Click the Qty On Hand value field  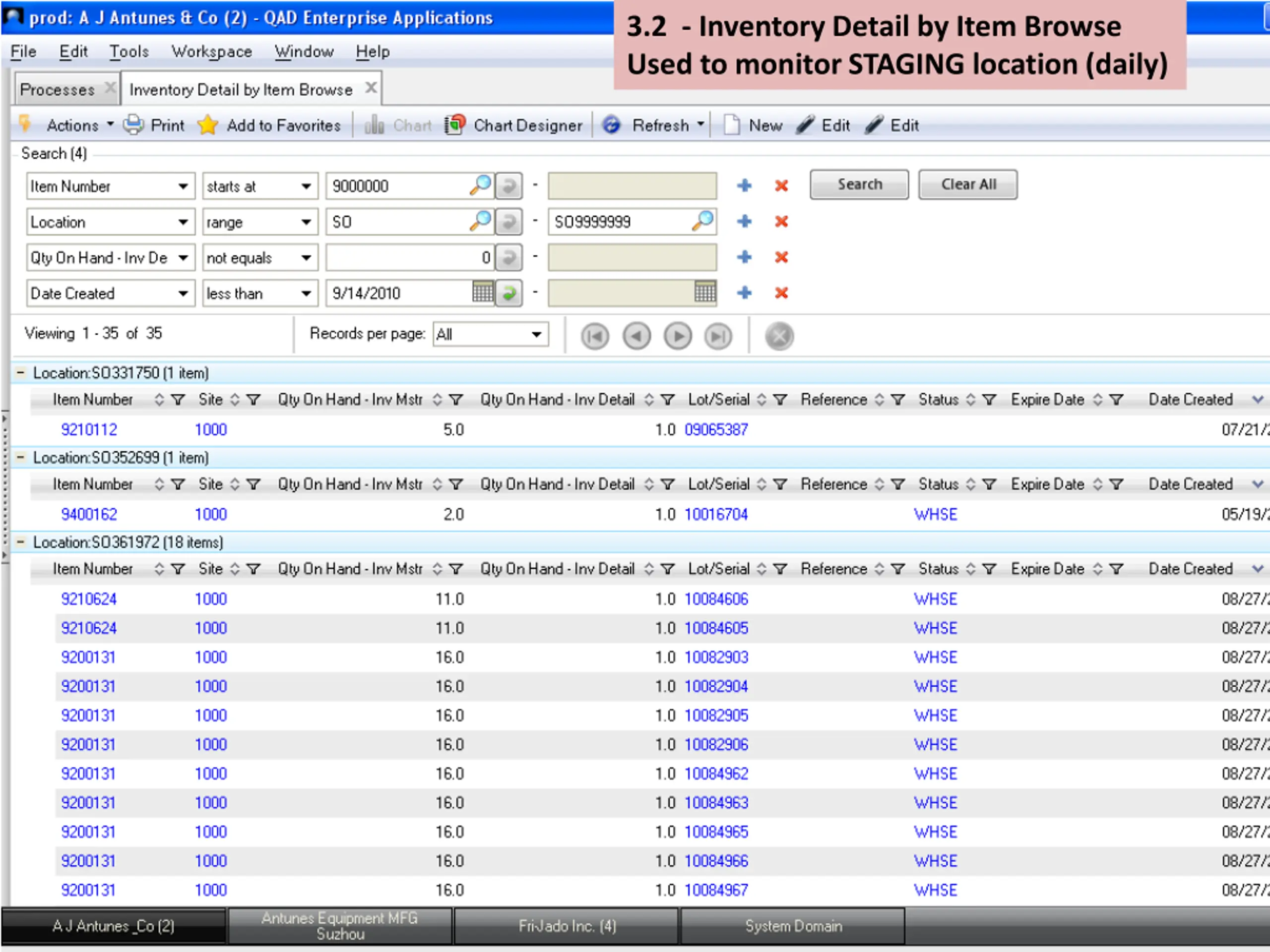pyautogui.click(x=410, y=257)
